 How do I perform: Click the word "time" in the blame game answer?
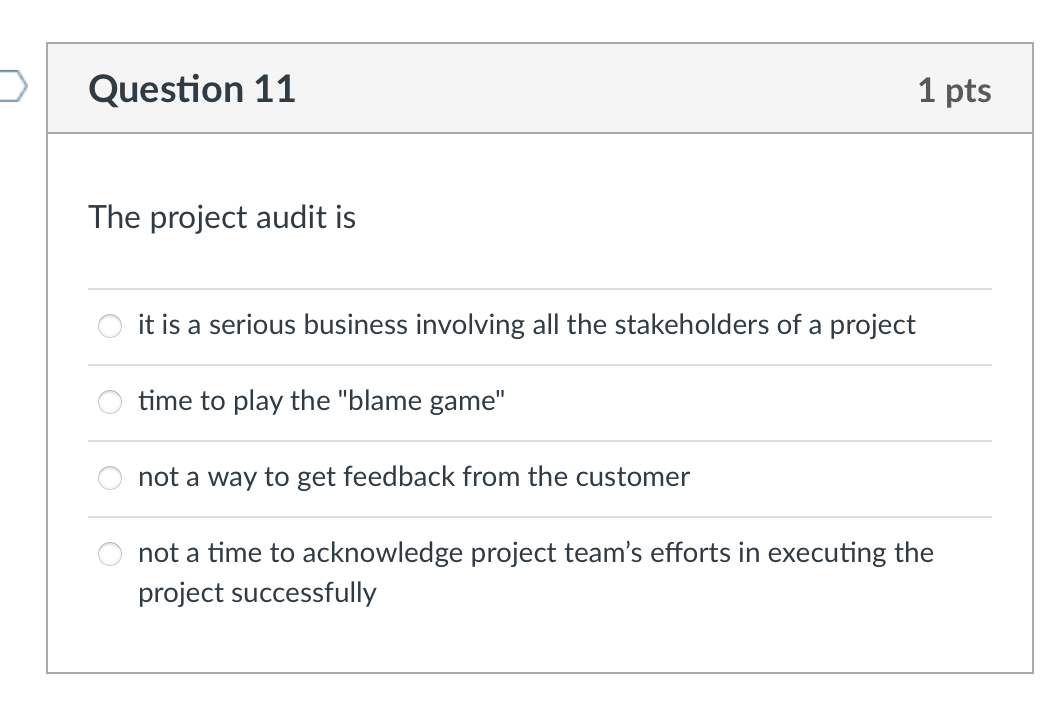[164, 401]
